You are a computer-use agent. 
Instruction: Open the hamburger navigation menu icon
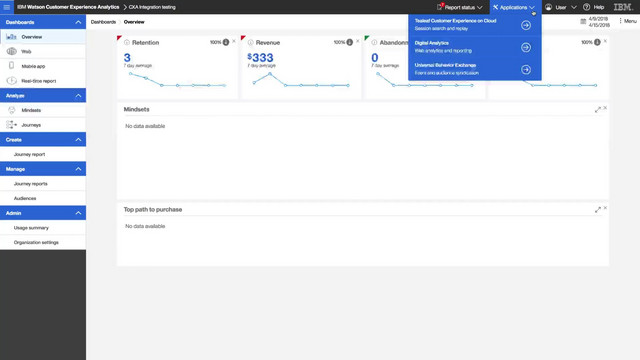point(7,7)
